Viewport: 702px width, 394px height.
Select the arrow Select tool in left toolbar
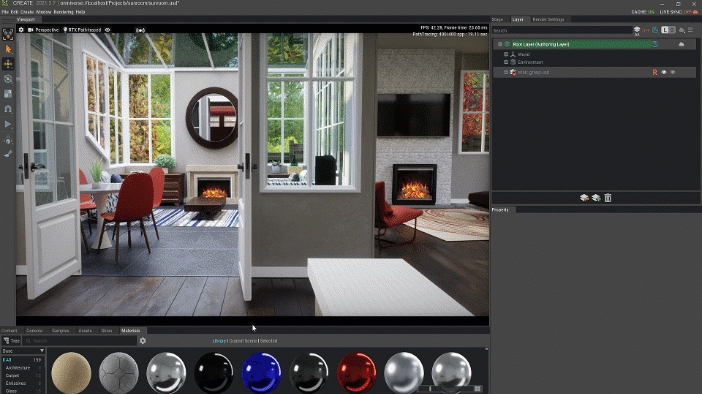pos(8,49)
